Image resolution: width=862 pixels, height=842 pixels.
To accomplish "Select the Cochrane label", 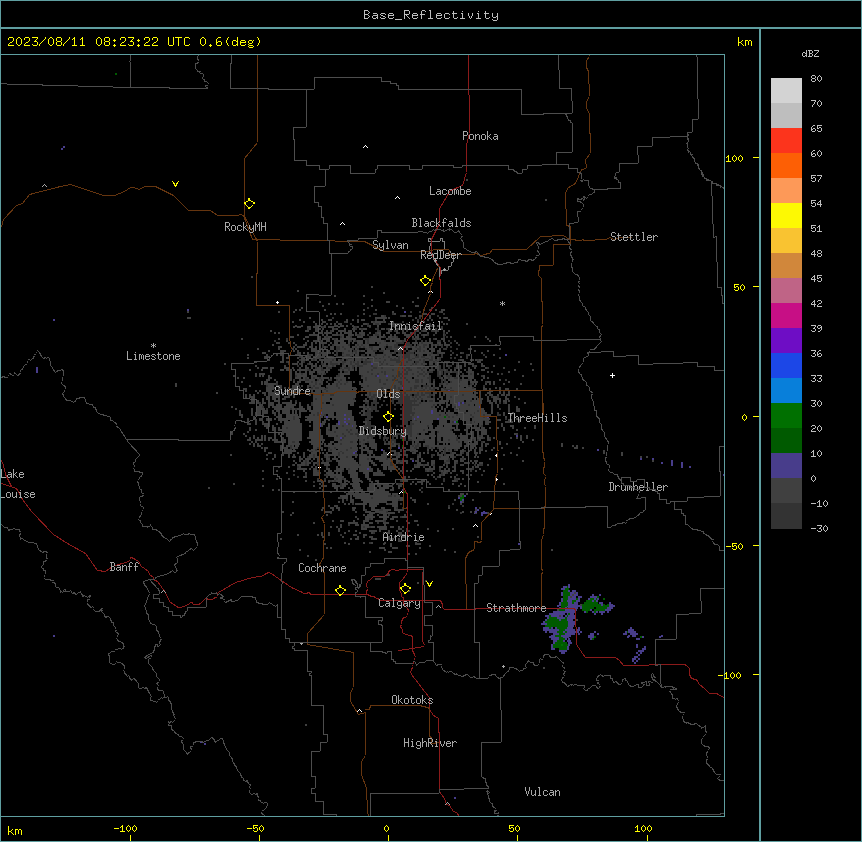I will click(322, 568).
